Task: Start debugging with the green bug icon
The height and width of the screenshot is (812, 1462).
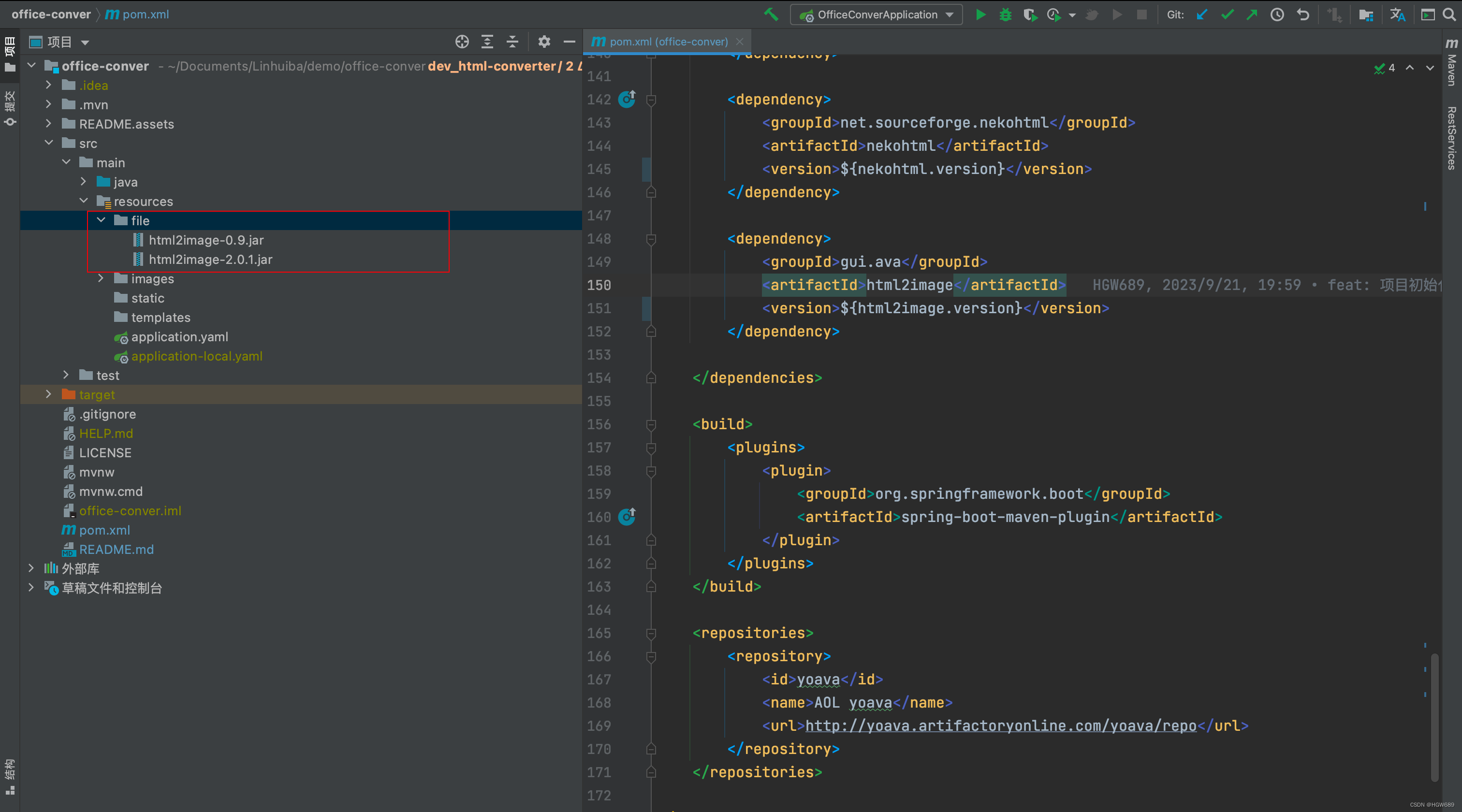Action: [1005, 15]
